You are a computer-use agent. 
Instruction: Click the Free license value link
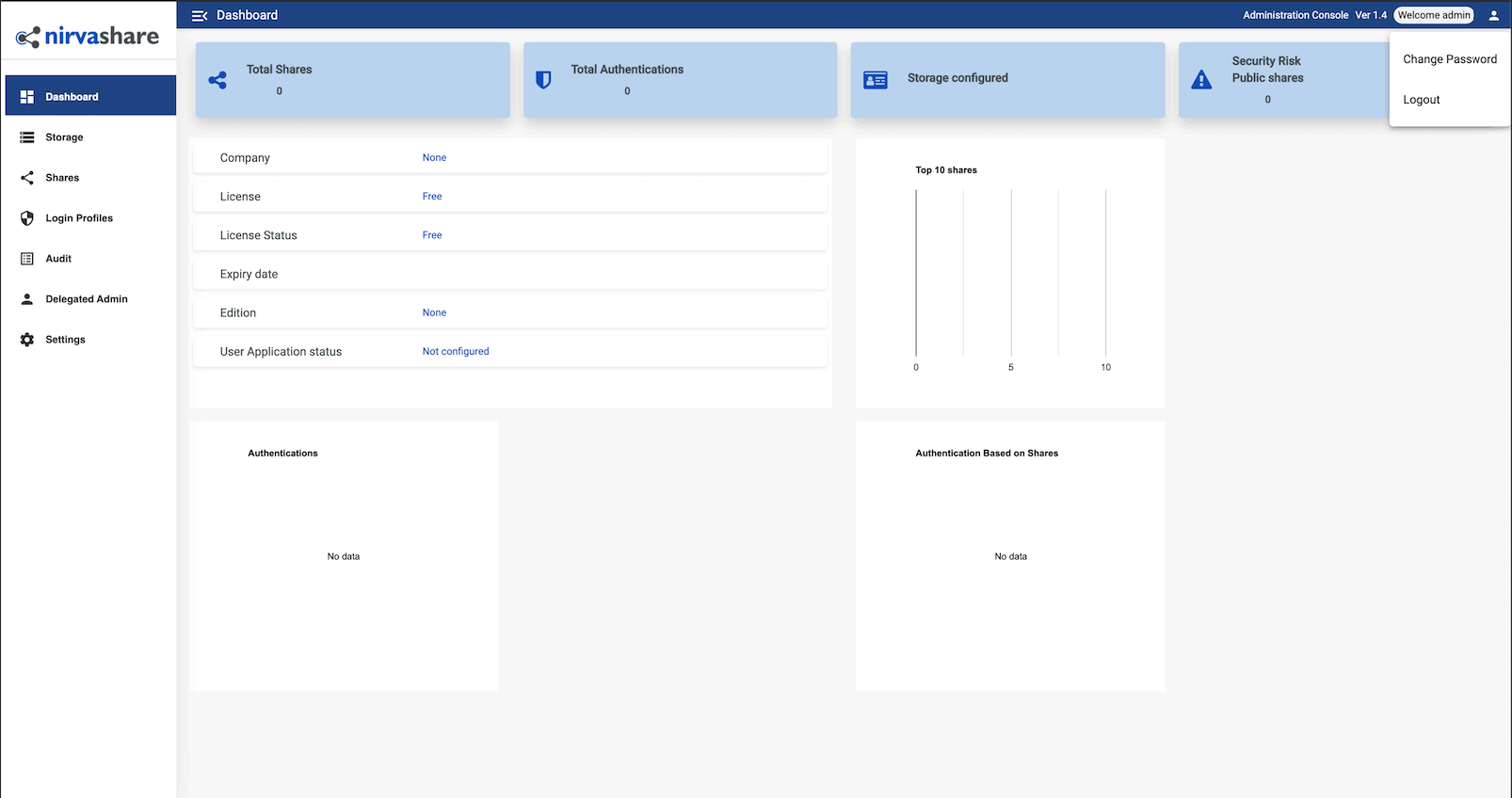[432, 197]
